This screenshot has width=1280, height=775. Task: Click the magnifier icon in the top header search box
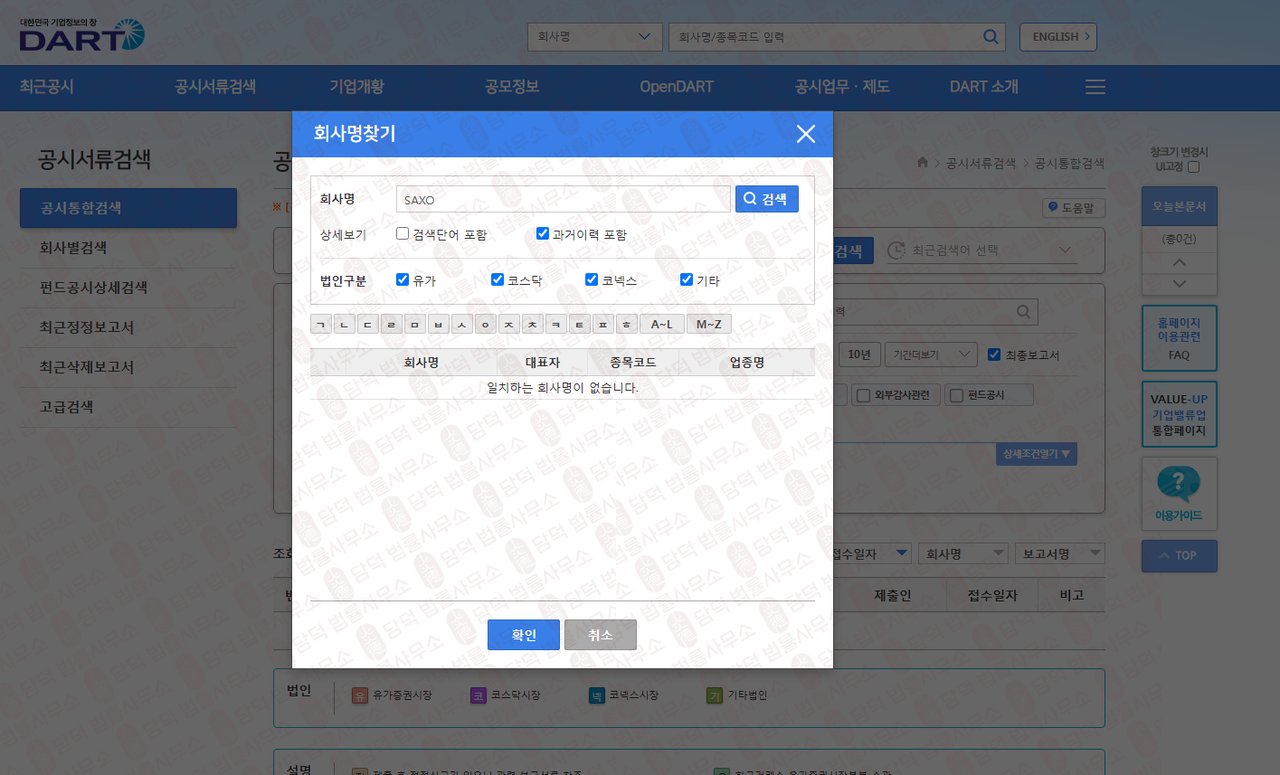pos(990,37)
